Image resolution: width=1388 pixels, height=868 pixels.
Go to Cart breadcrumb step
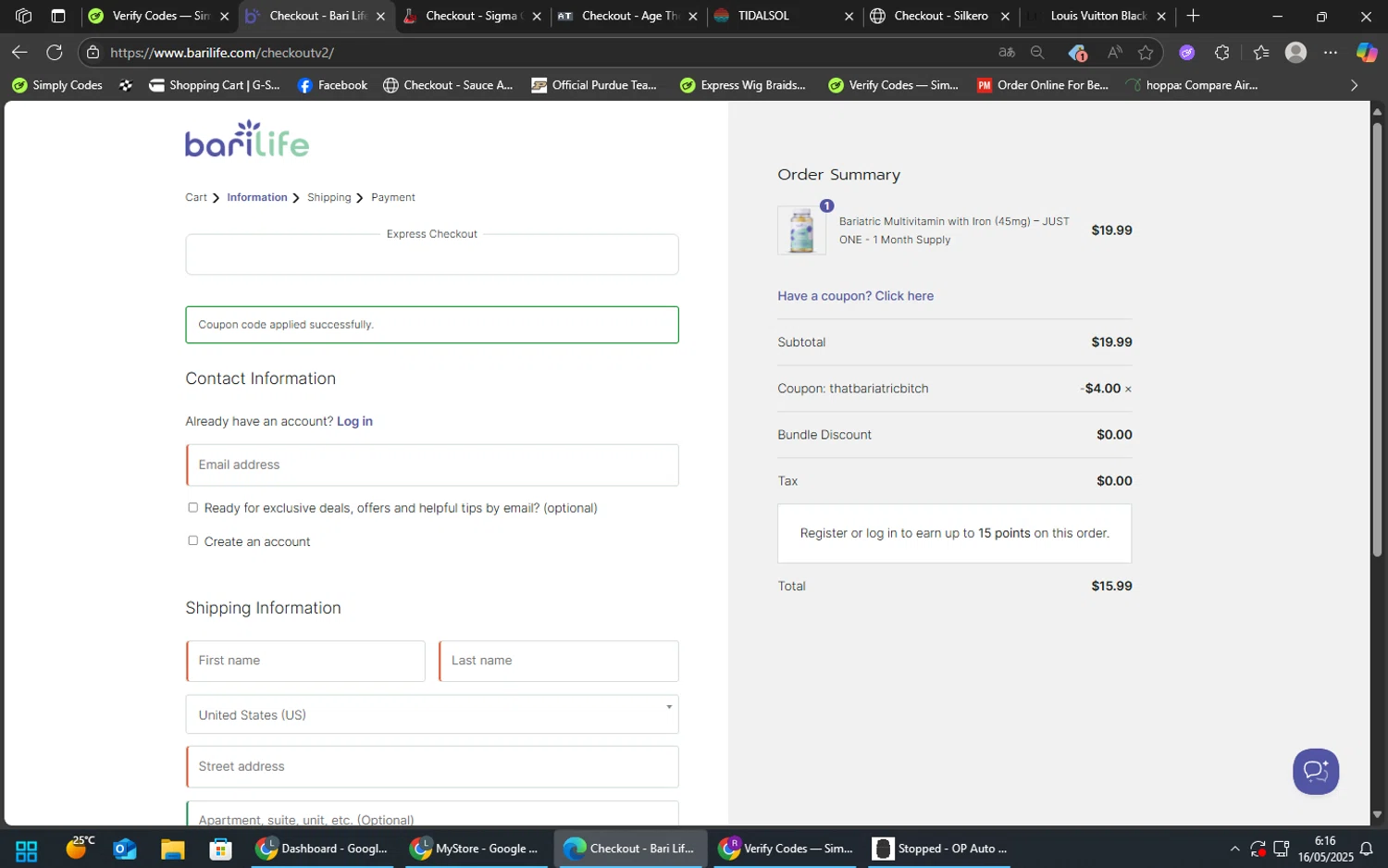(196, 197)
